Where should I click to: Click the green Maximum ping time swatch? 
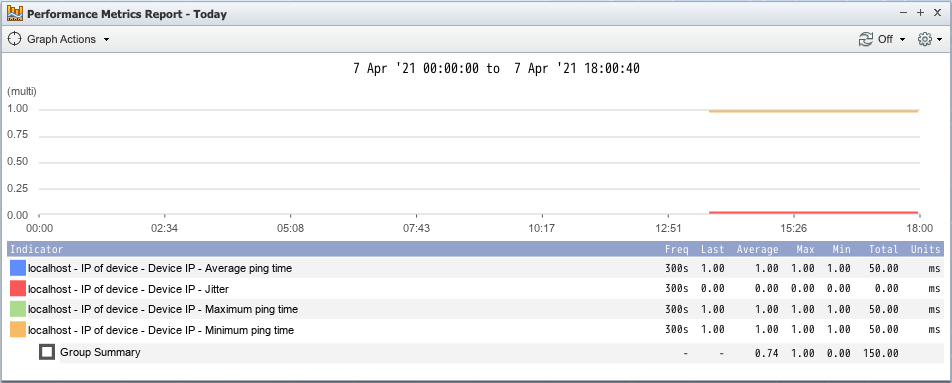point(18,310)
